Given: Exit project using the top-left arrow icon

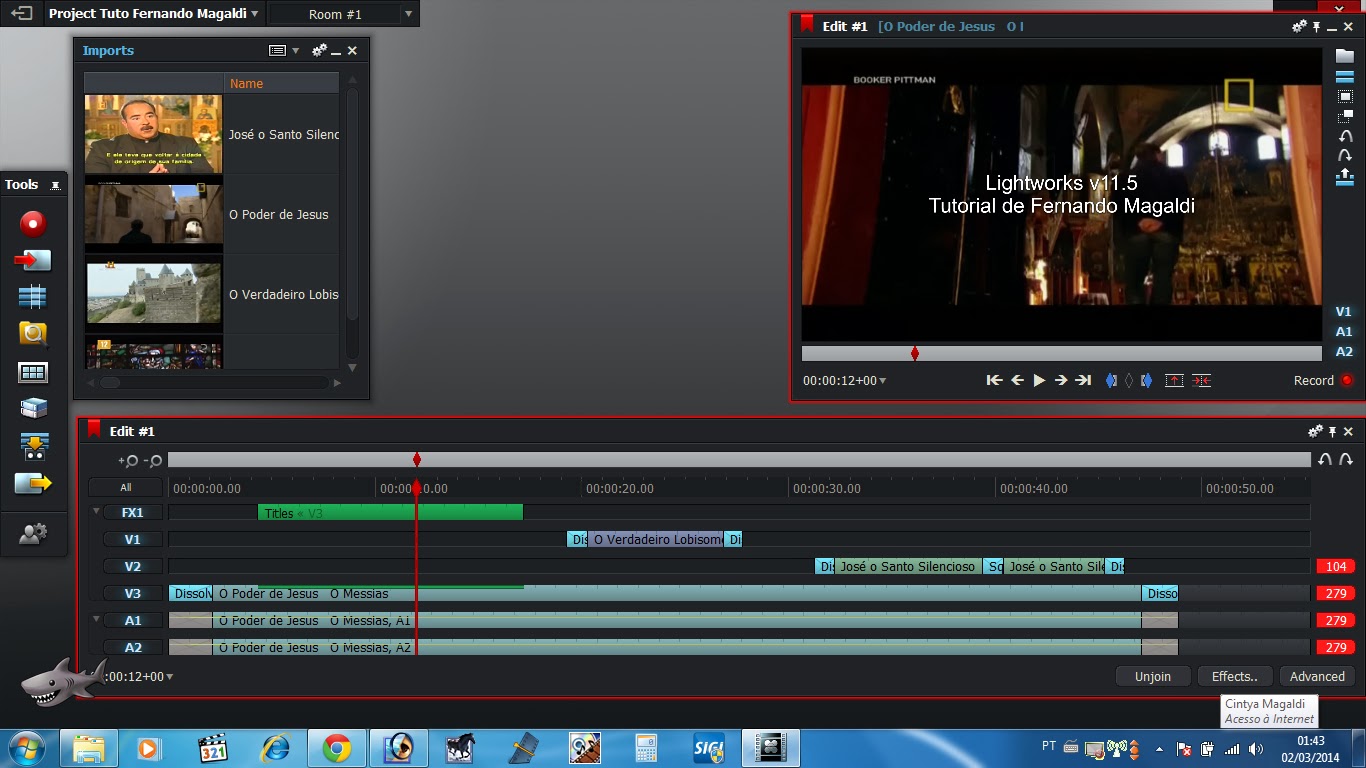Looking at the screenshot, I should (21, 14).
